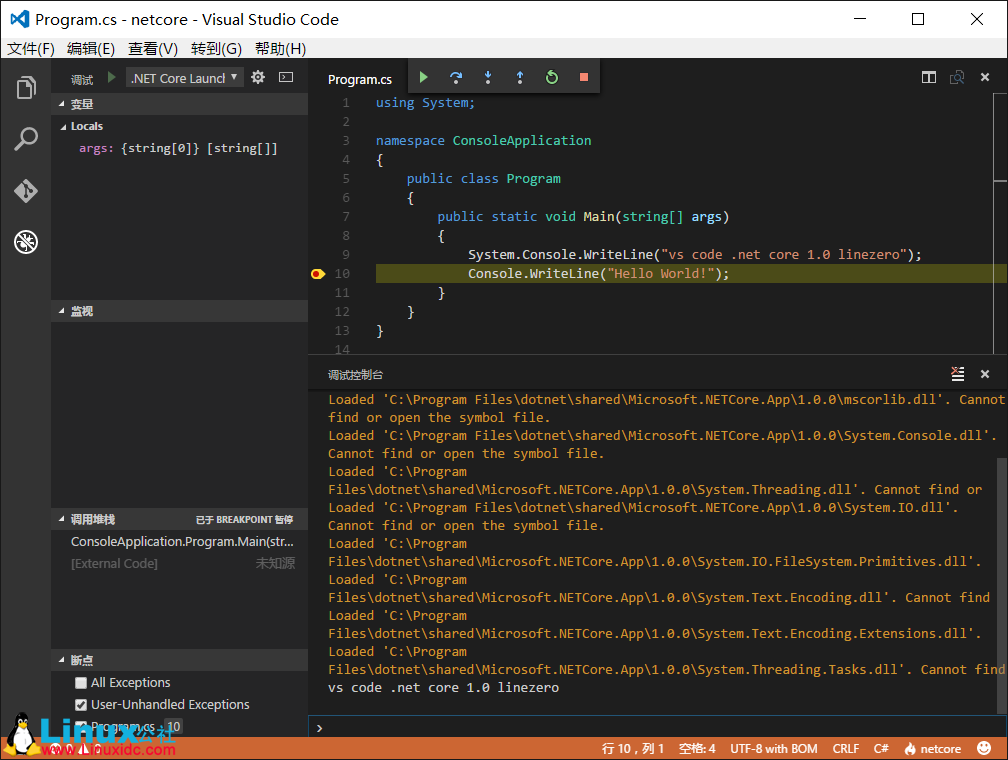Click the breakpoint marker on line 10

[x=318, y=274]
